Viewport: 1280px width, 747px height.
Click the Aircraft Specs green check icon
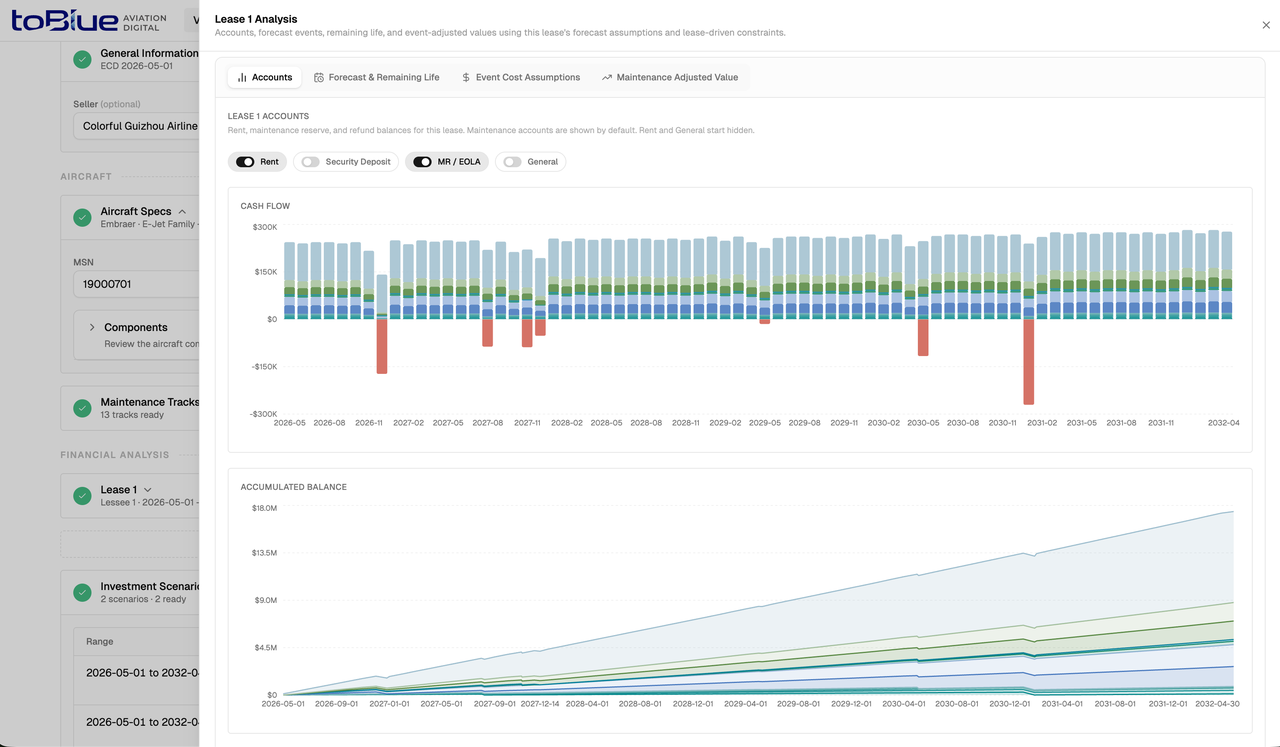[82, 217]
